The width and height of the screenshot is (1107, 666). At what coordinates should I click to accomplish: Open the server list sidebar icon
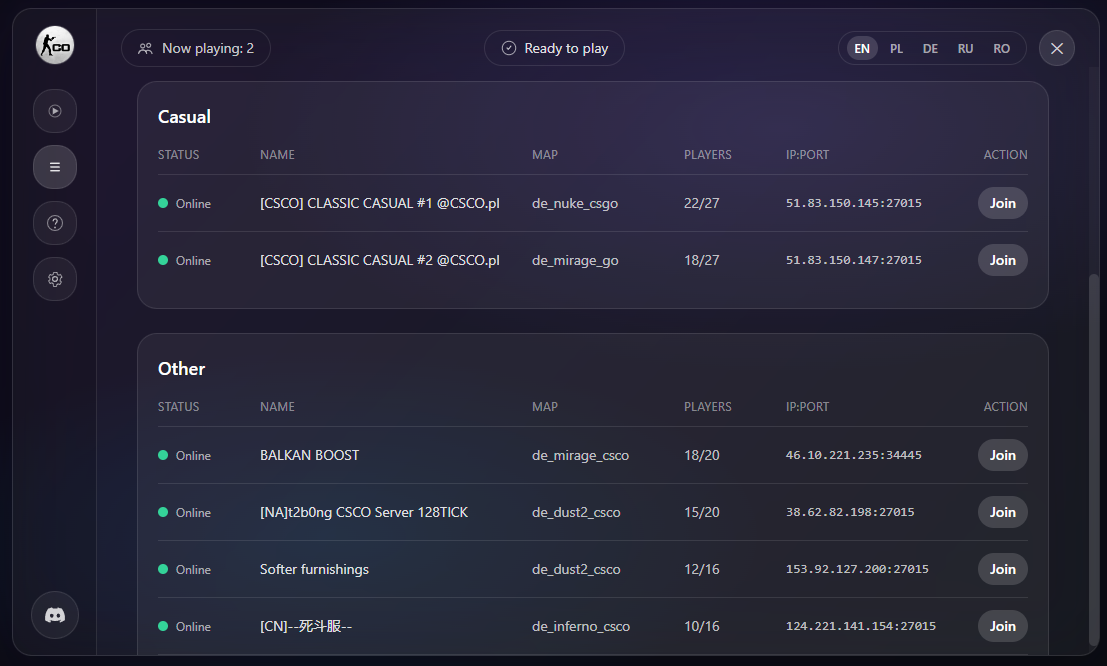coord(55,167)
